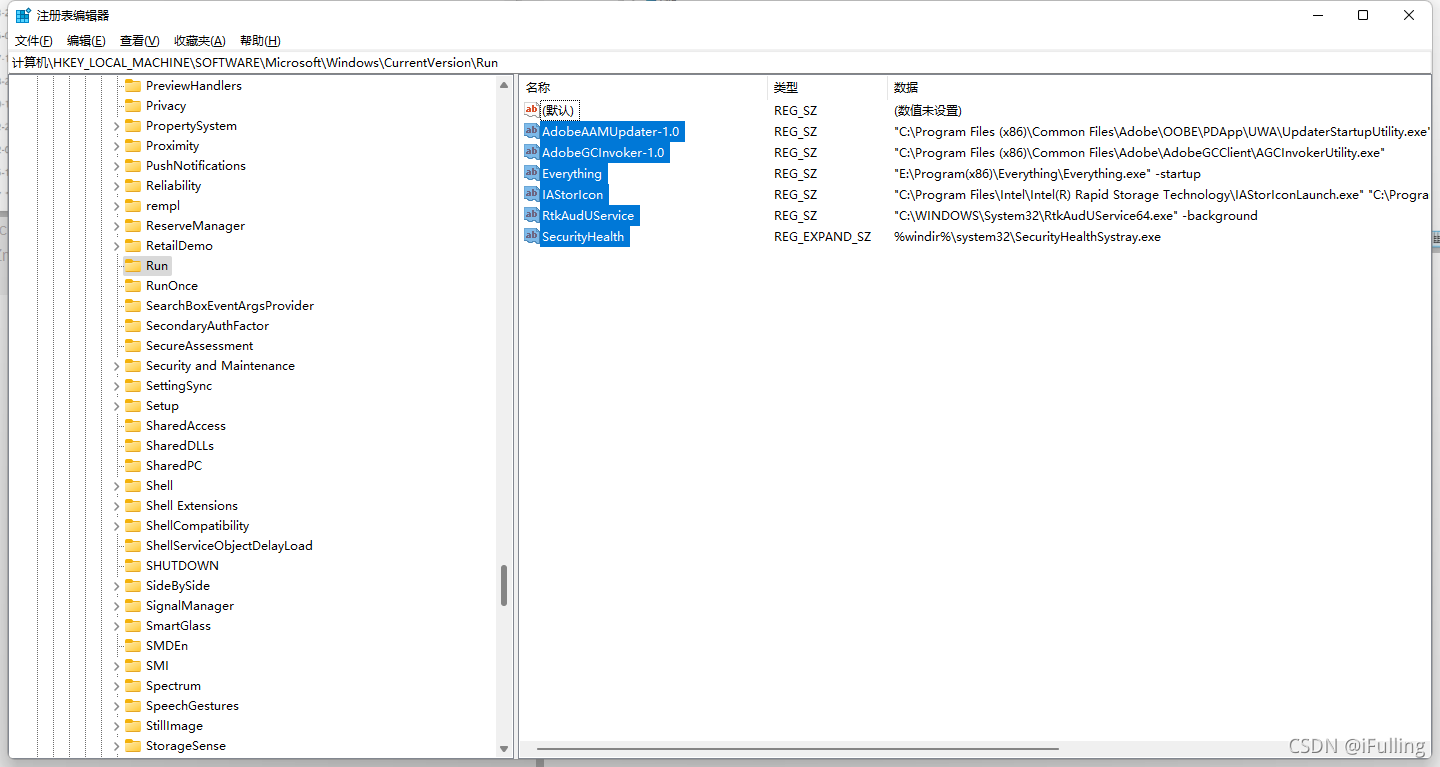
Task: Click the SMDEn folder icon
Action: click(x=132, y=645)
